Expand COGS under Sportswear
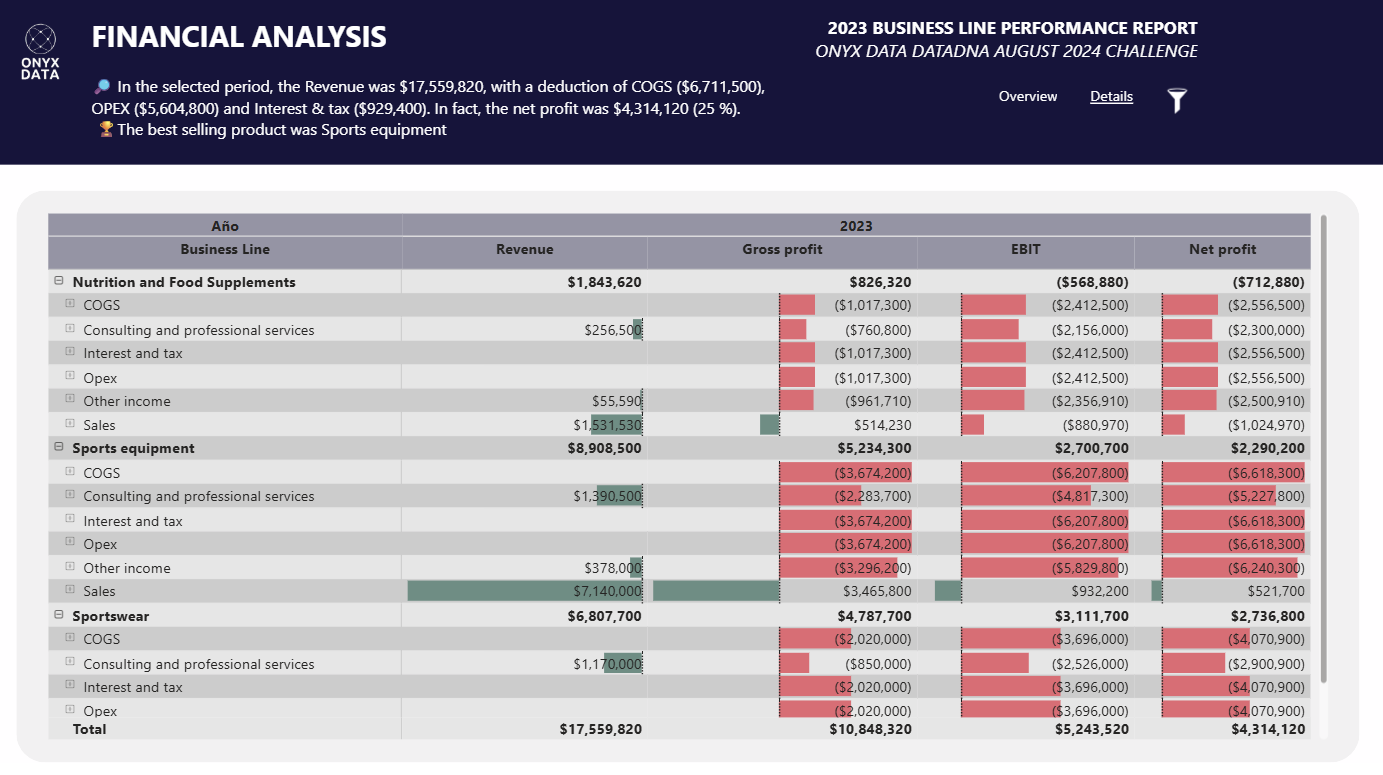 (x=70, y=637)
